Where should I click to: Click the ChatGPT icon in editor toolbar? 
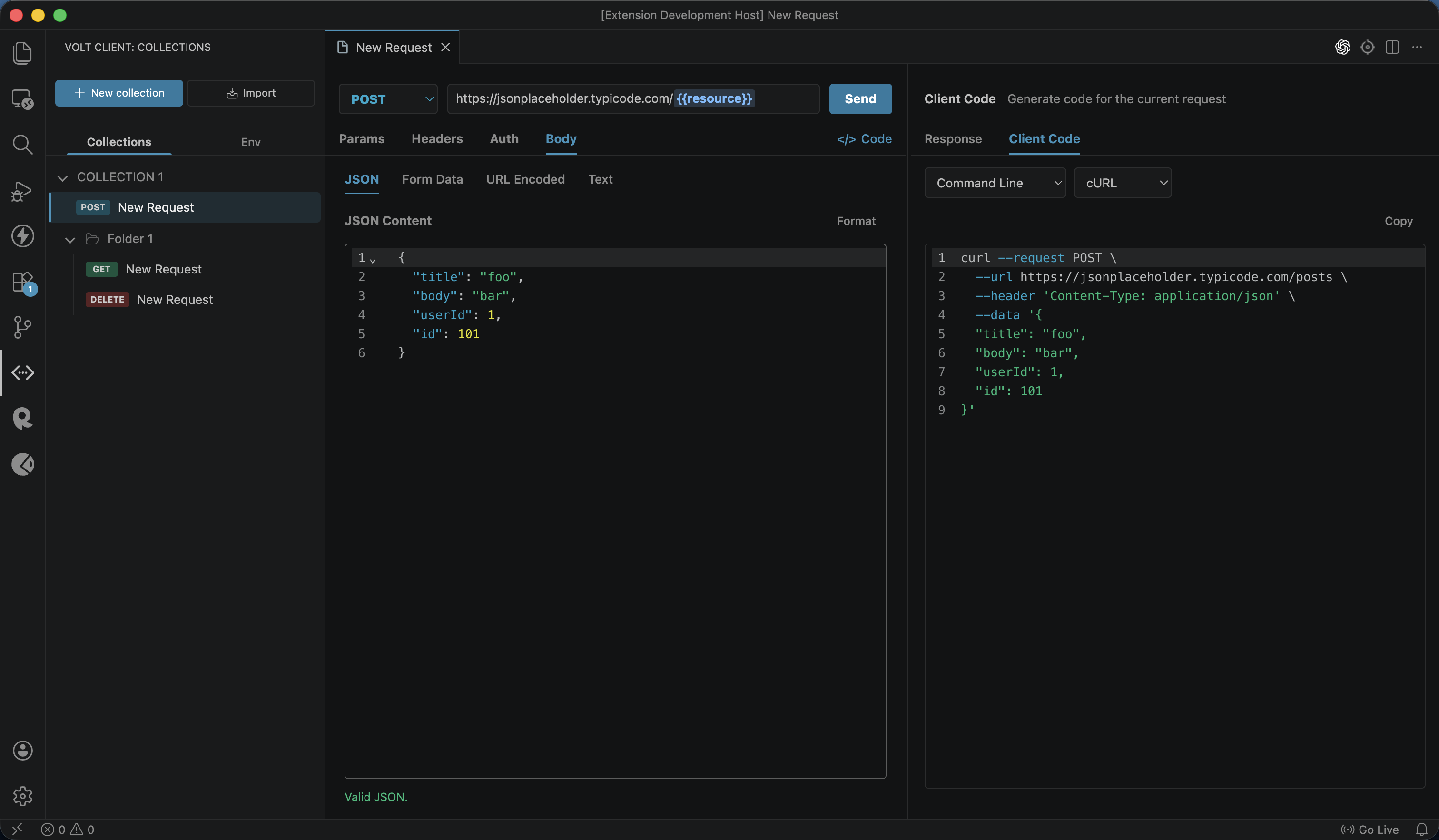1342,47
